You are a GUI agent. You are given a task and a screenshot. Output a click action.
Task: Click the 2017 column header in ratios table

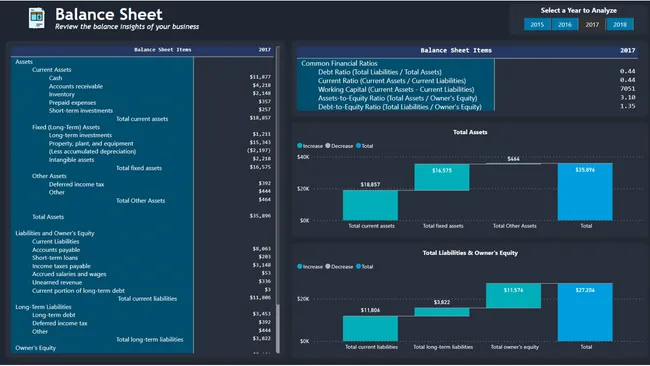pos(628,50)
